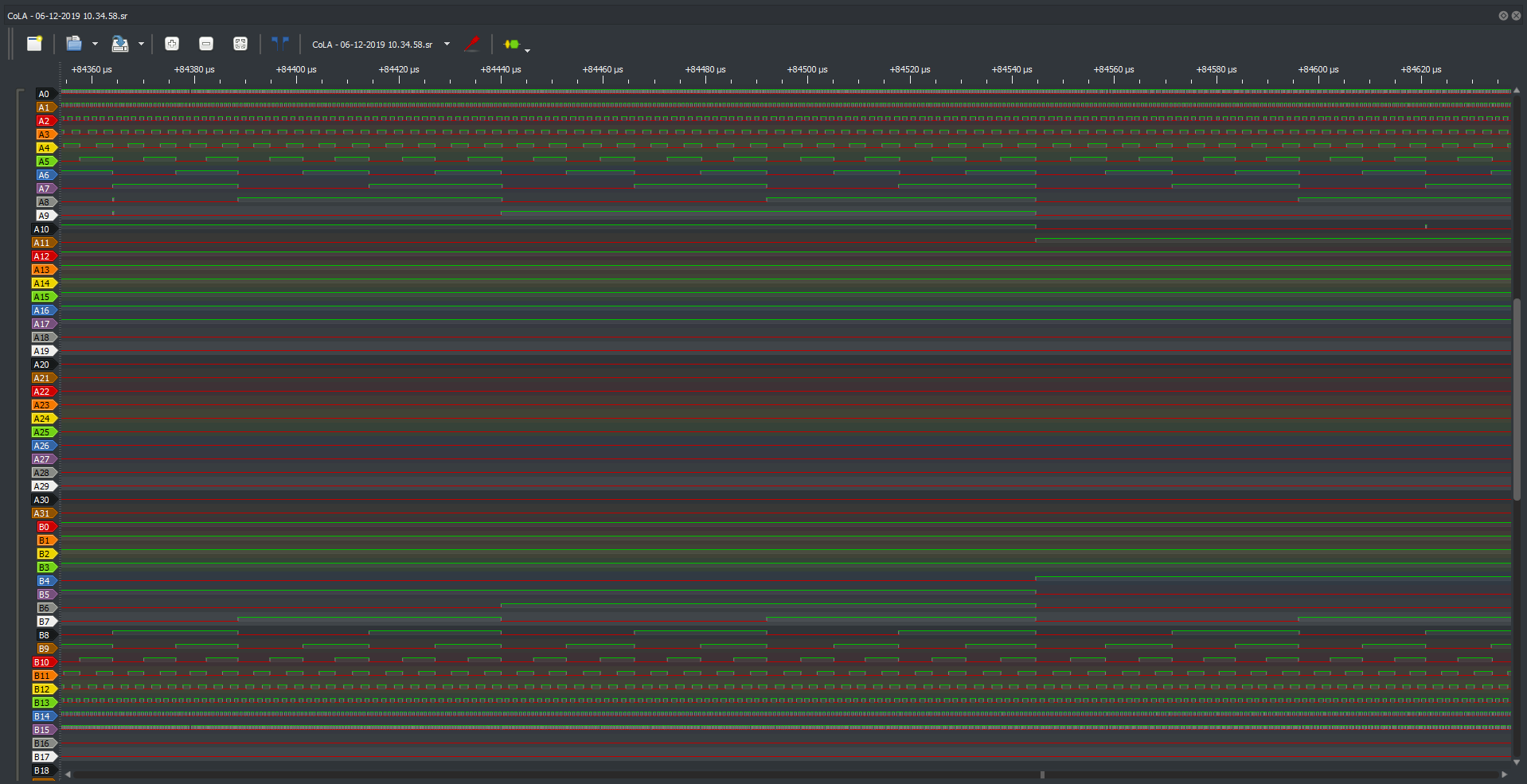Select the B6 channel label
This screenshot has height=784, width=1527.
click(45, 608)
